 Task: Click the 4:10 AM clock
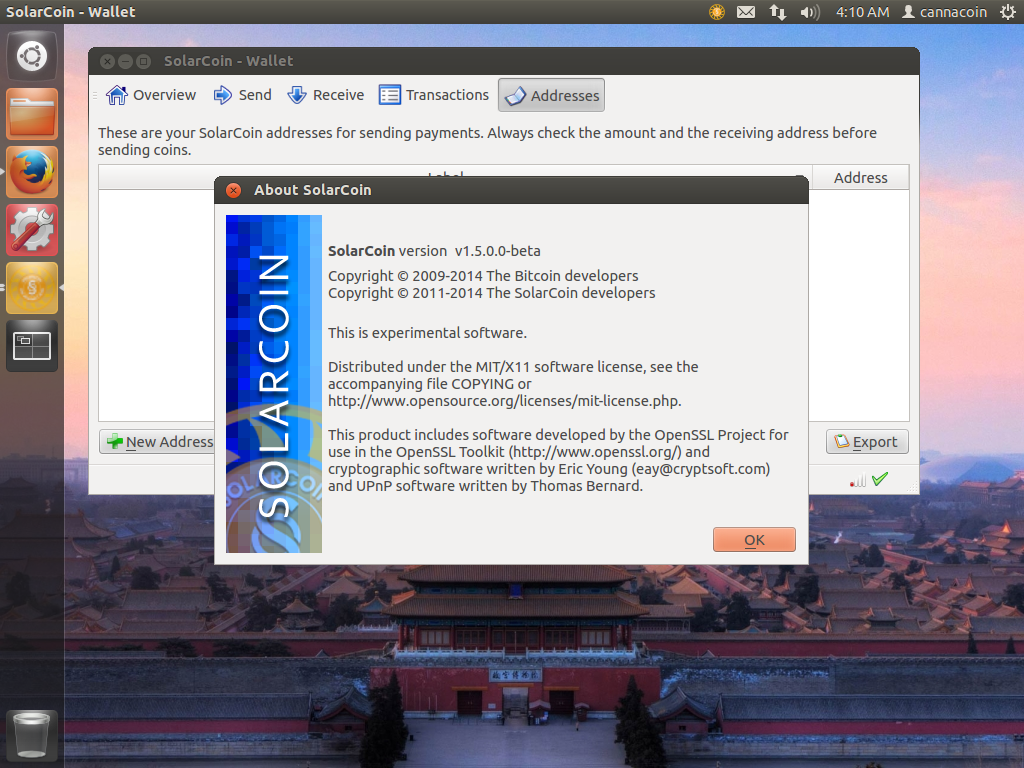point(862,12)
